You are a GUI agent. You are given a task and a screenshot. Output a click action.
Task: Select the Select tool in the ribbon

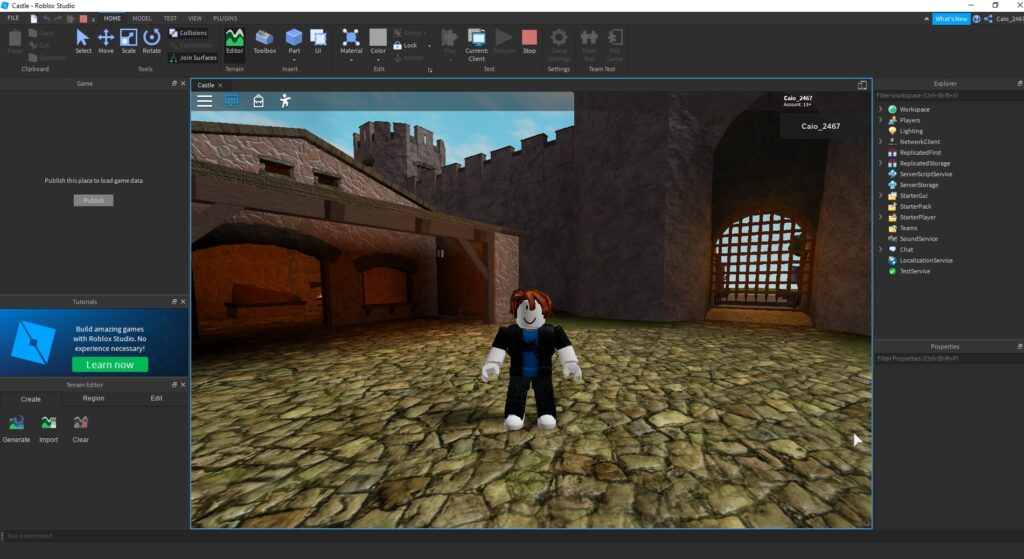point(83,42)
